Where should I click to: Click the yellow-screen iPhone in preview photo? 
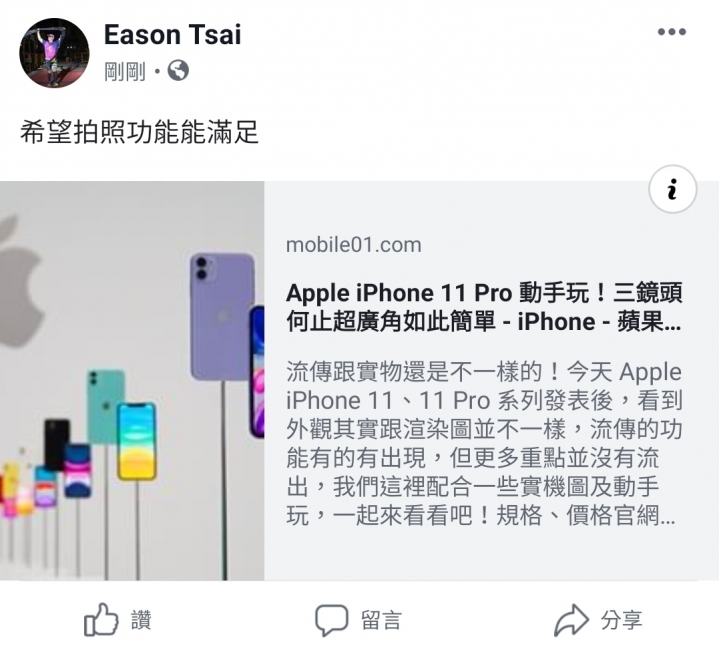coord(136,441)
